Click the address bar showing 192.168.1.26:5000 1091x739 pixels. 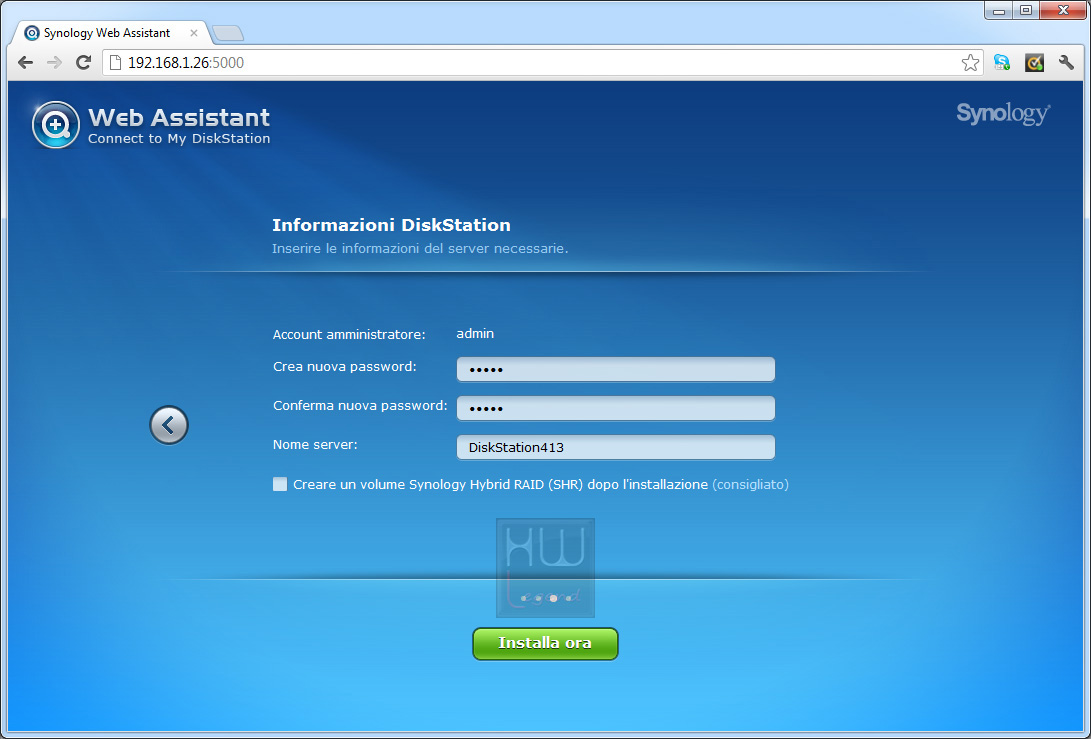(543, 63)
